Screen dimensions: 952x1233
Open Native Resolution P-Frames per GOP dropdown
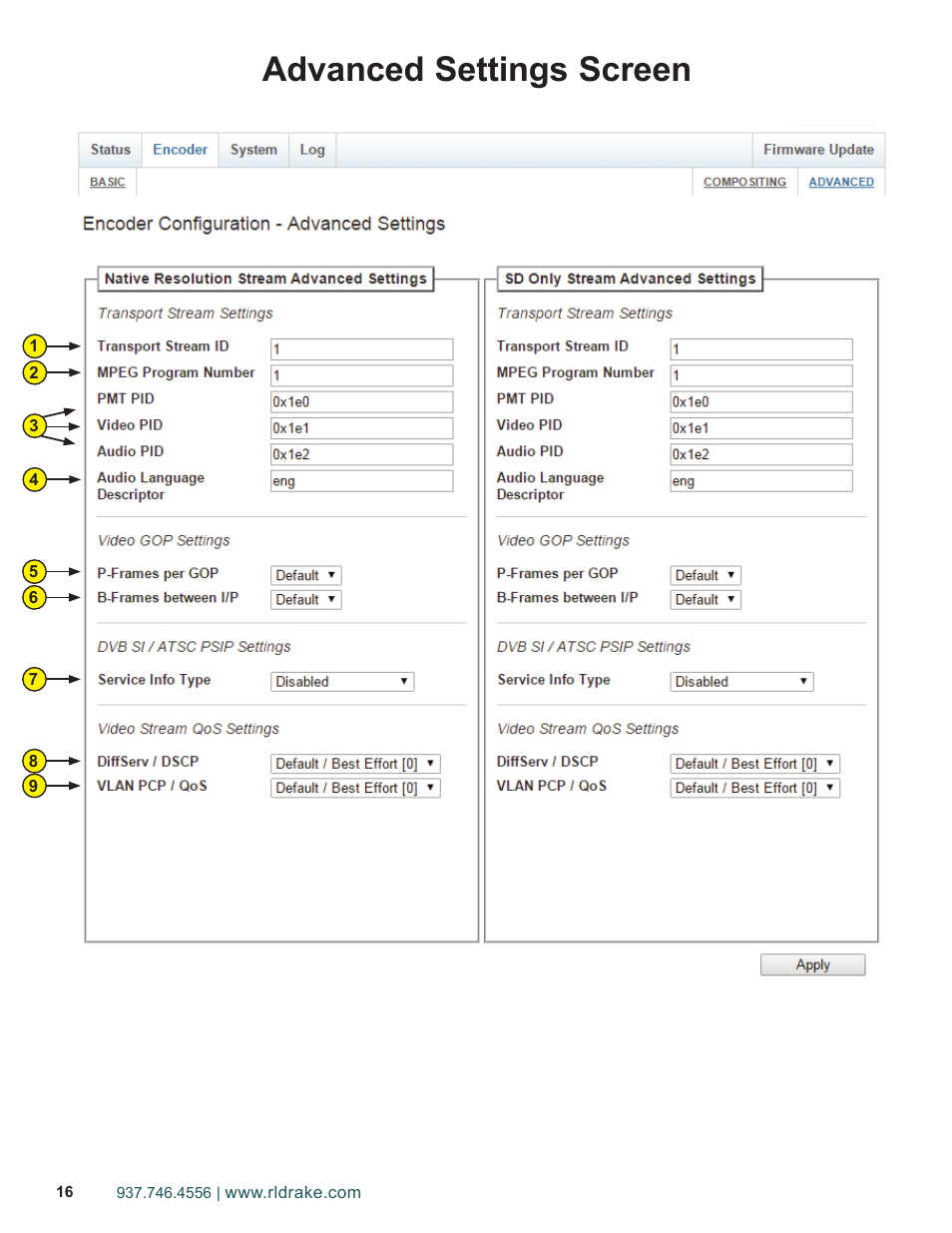coord(305,575)
